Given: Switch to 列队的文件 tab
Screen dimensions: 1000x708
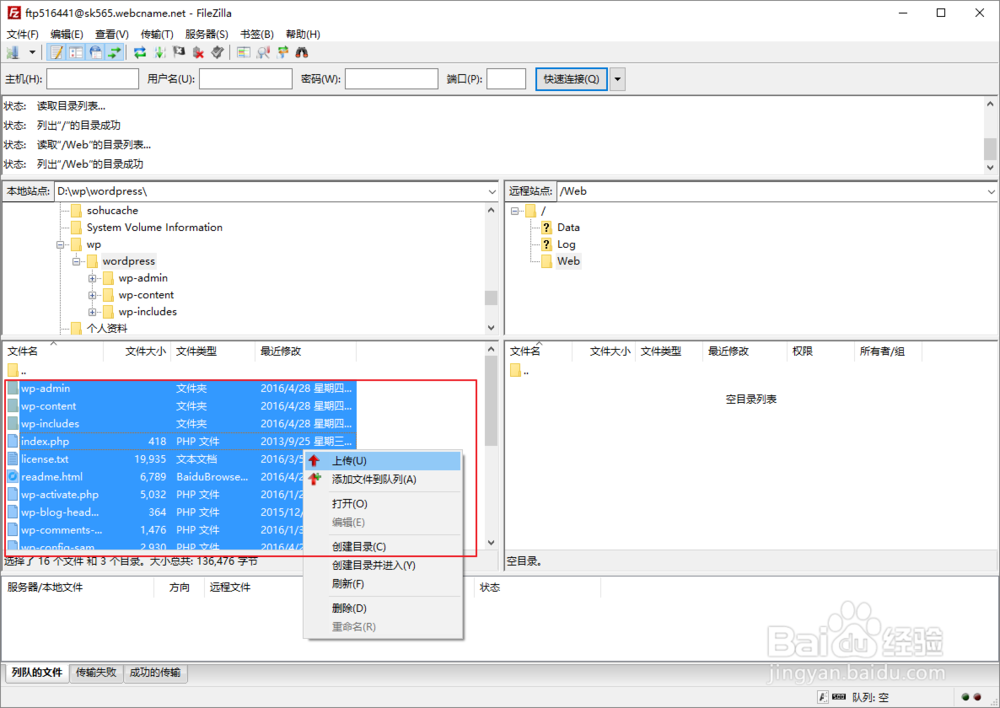Looking at the screenshot, I should pyautogui.click(x=37, y=672).
